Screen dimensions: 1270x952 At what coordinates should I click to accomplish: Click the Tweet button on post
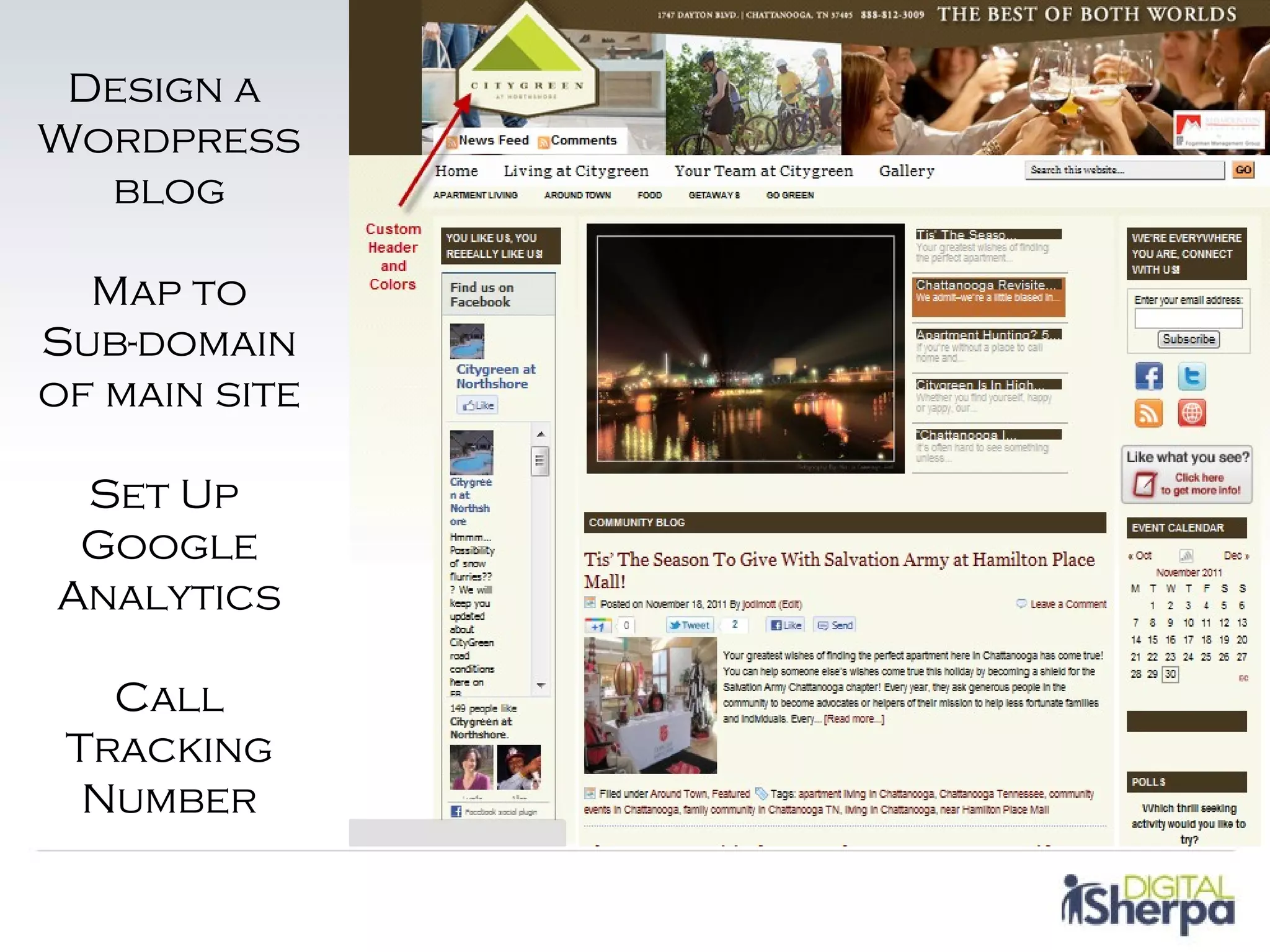690,625
